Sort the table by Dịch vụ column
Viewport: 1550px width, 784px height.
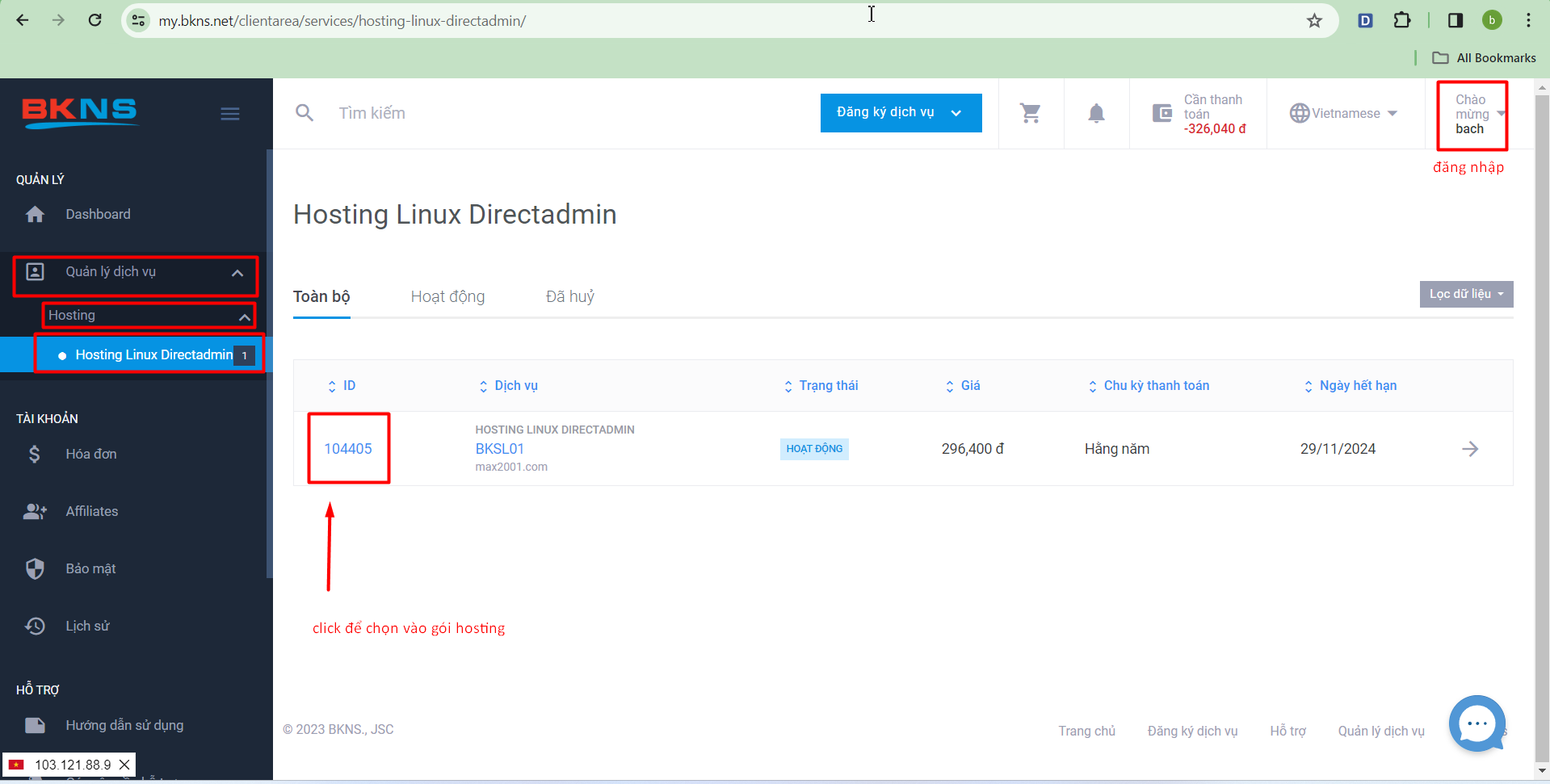tap(509, 386)
